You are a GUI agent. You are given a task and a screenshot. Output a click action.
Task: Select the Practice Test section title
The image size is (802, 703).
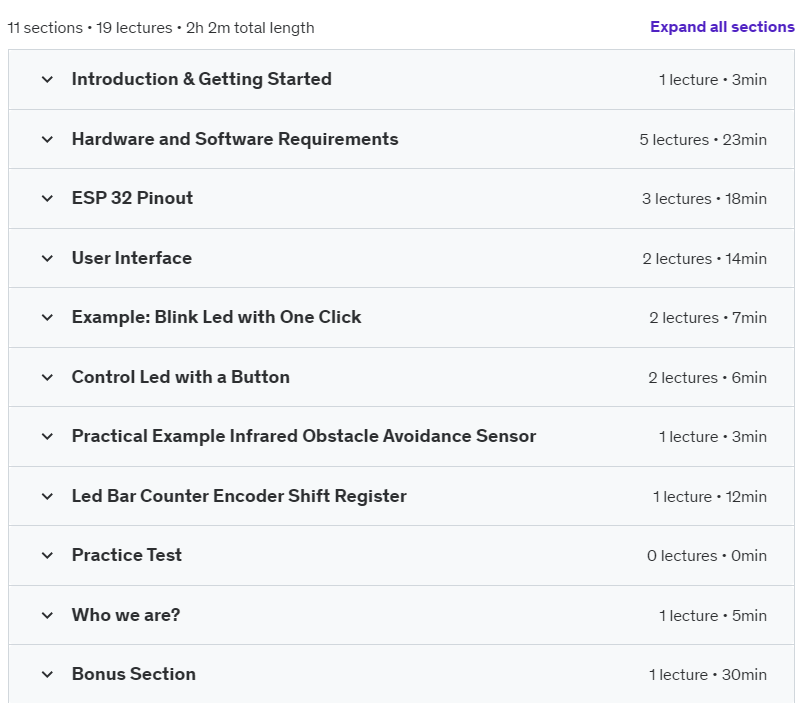tap(126, 555)
